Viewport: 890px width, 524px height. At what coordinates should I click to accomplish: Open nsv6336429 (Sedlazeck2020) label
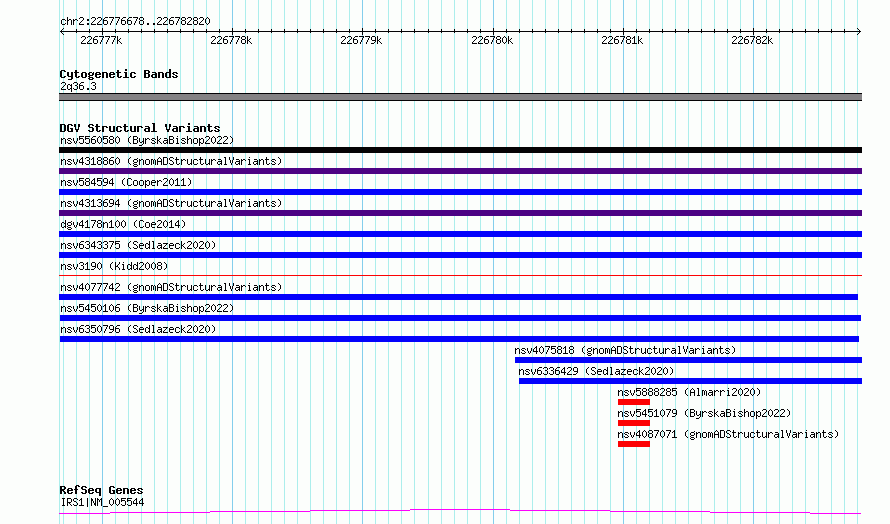click(x=596, y=371)
